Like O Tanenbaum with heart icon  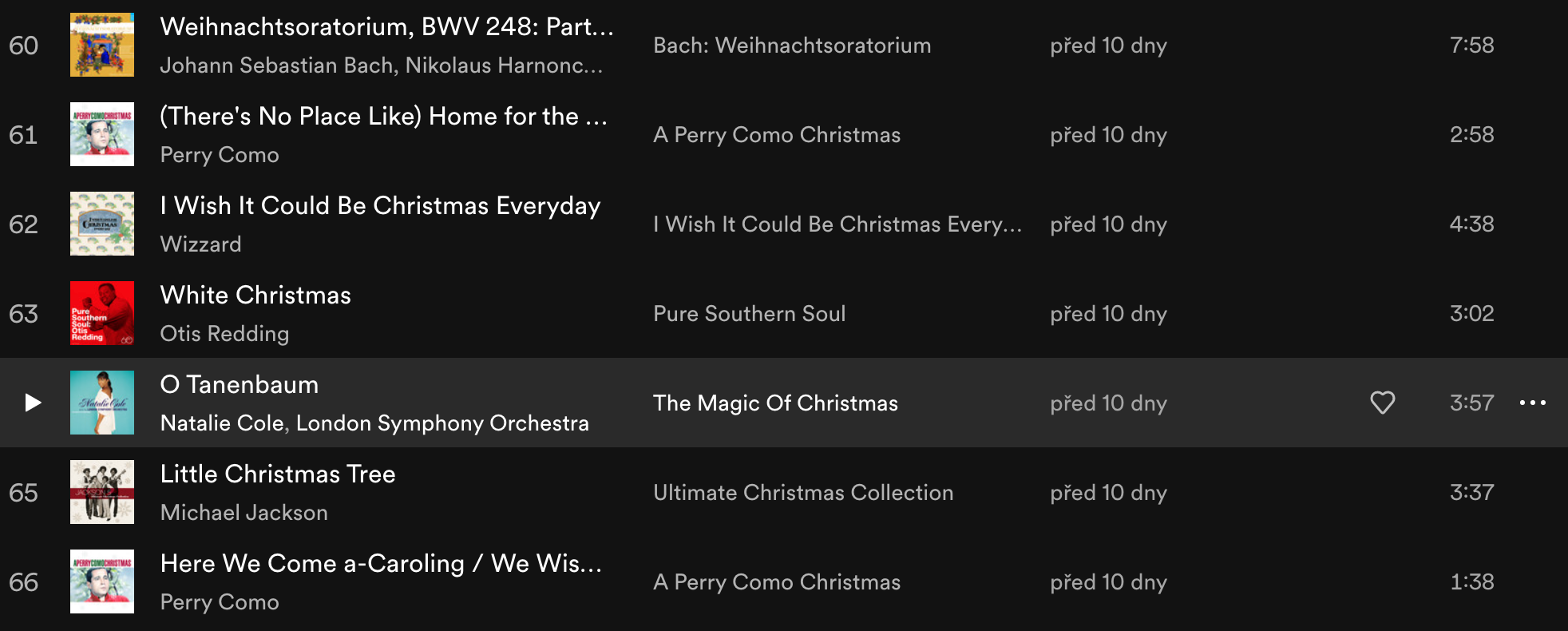point(1382,403)
